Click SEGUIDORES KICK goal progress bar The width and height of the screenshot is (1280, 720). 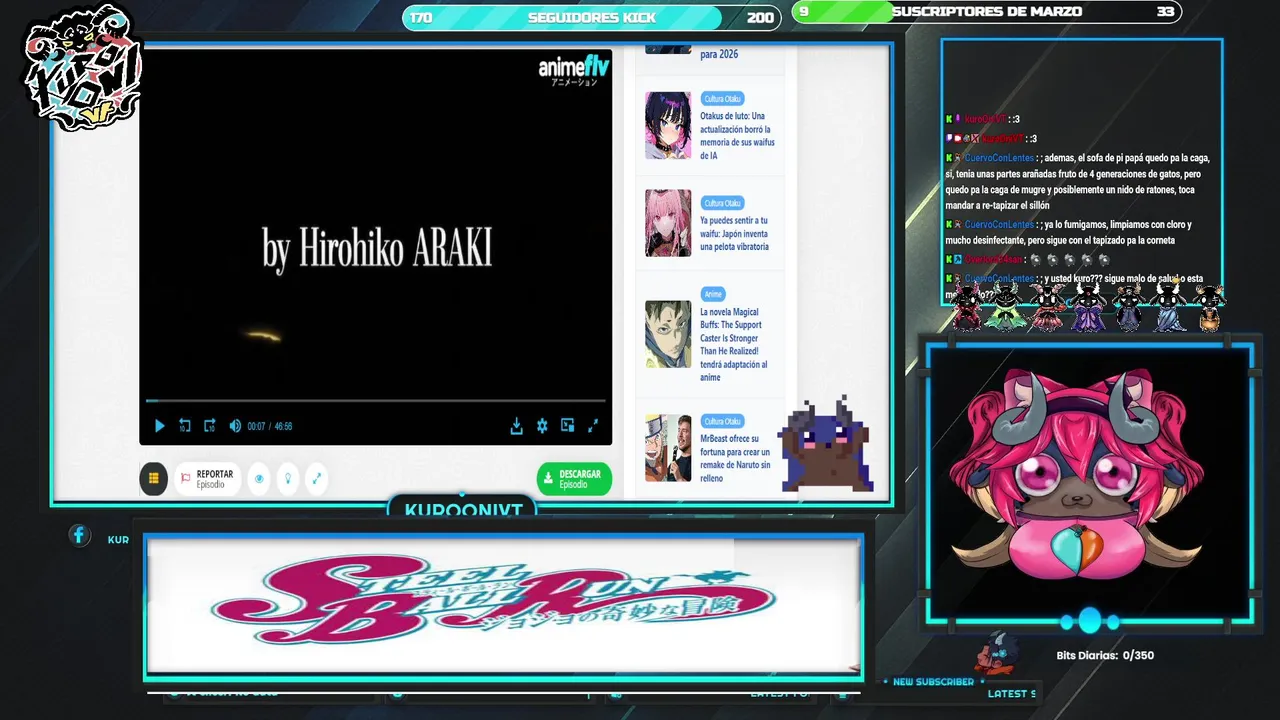[594, 17]
